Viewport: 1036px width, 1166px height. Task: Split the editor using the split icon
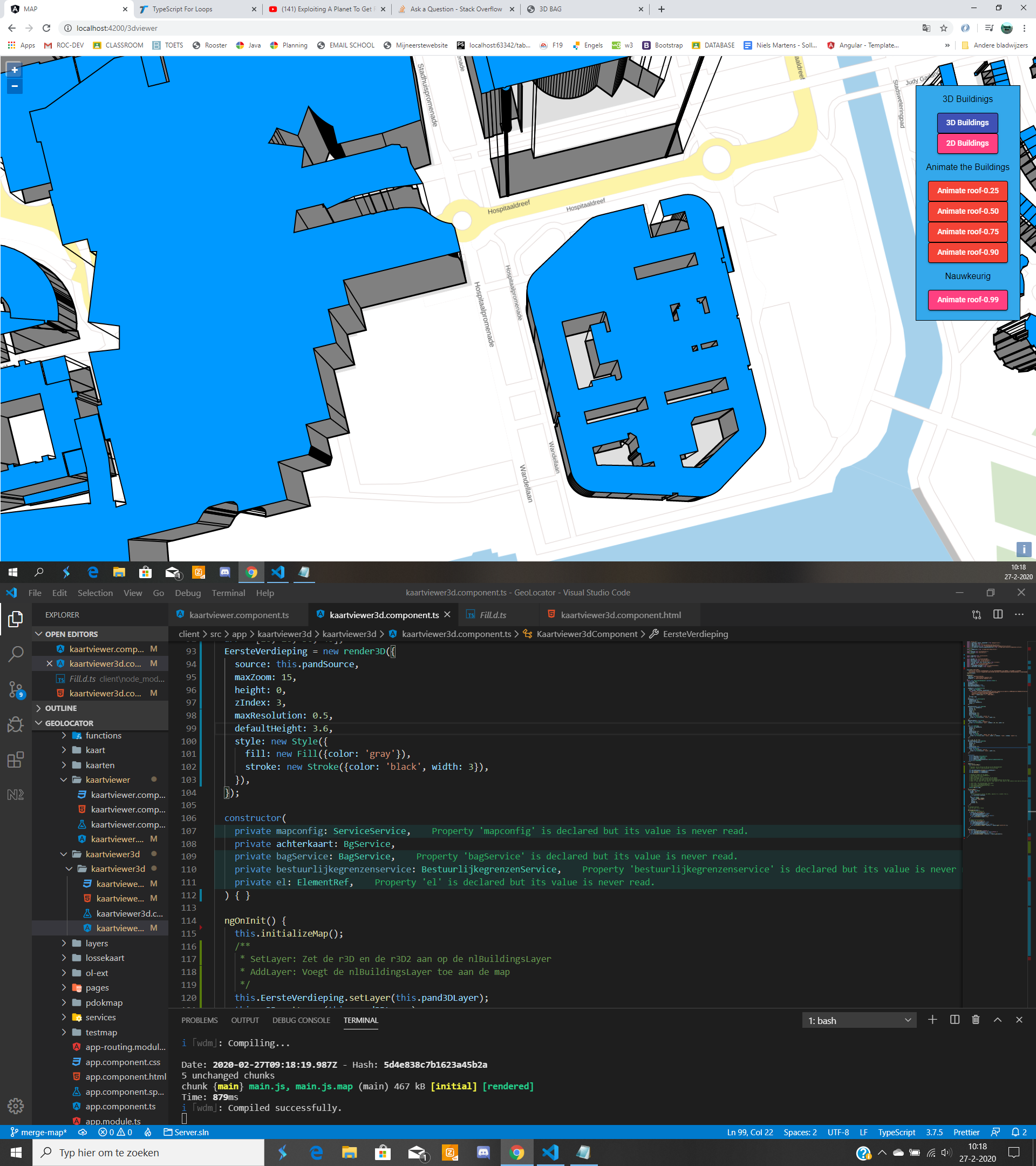click(x=998, y=614)
